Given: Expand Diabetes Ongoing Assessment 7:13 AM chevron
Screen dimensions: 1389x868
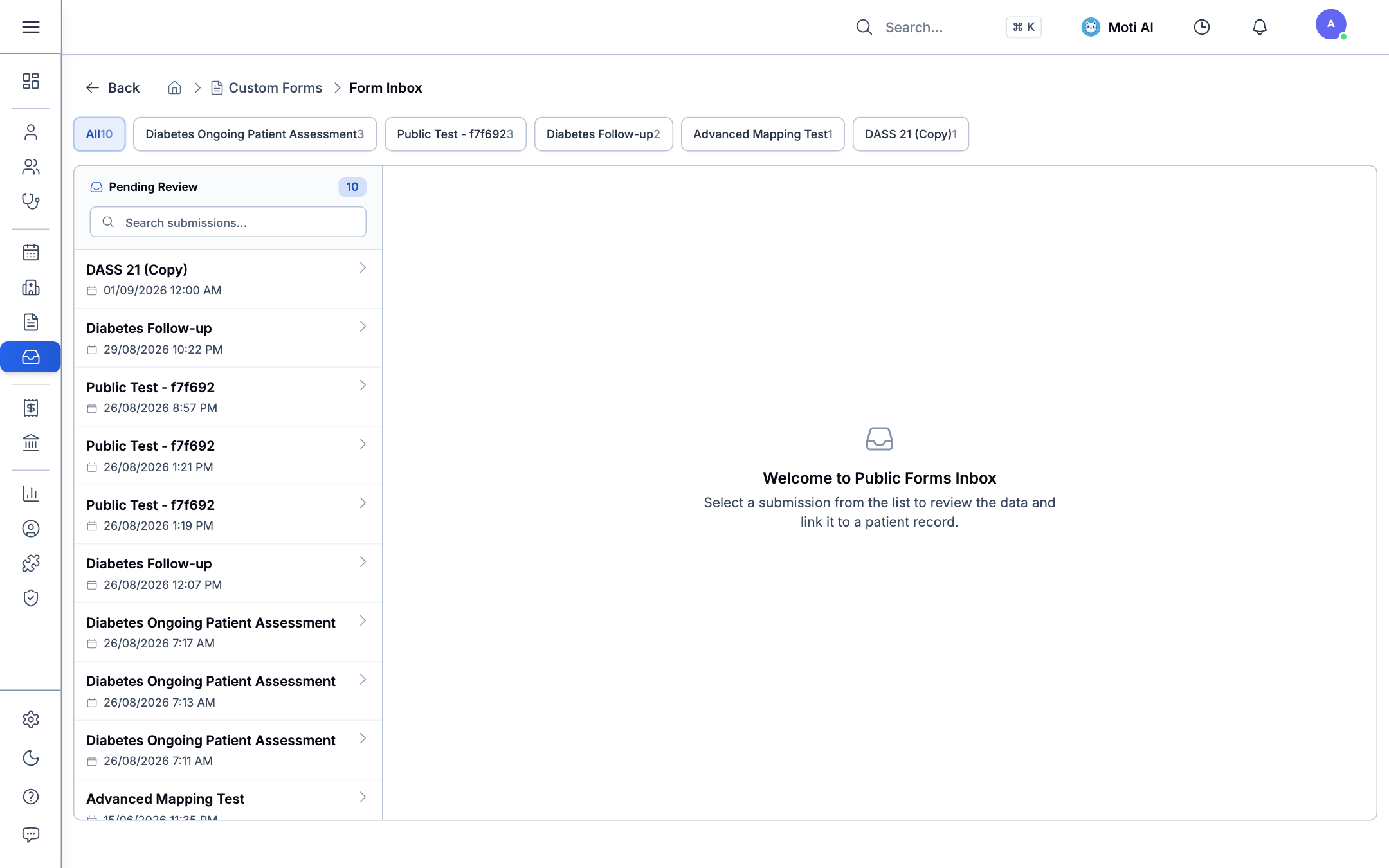Looking at the screenshot, I should tap(363, 680).
